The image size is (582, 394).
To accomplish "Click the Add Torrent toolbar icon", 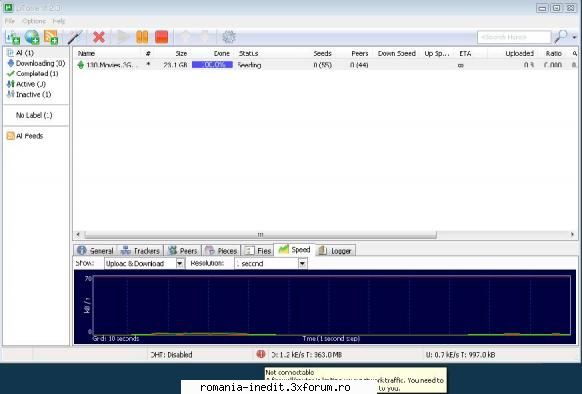I will [x=13, y=37].
